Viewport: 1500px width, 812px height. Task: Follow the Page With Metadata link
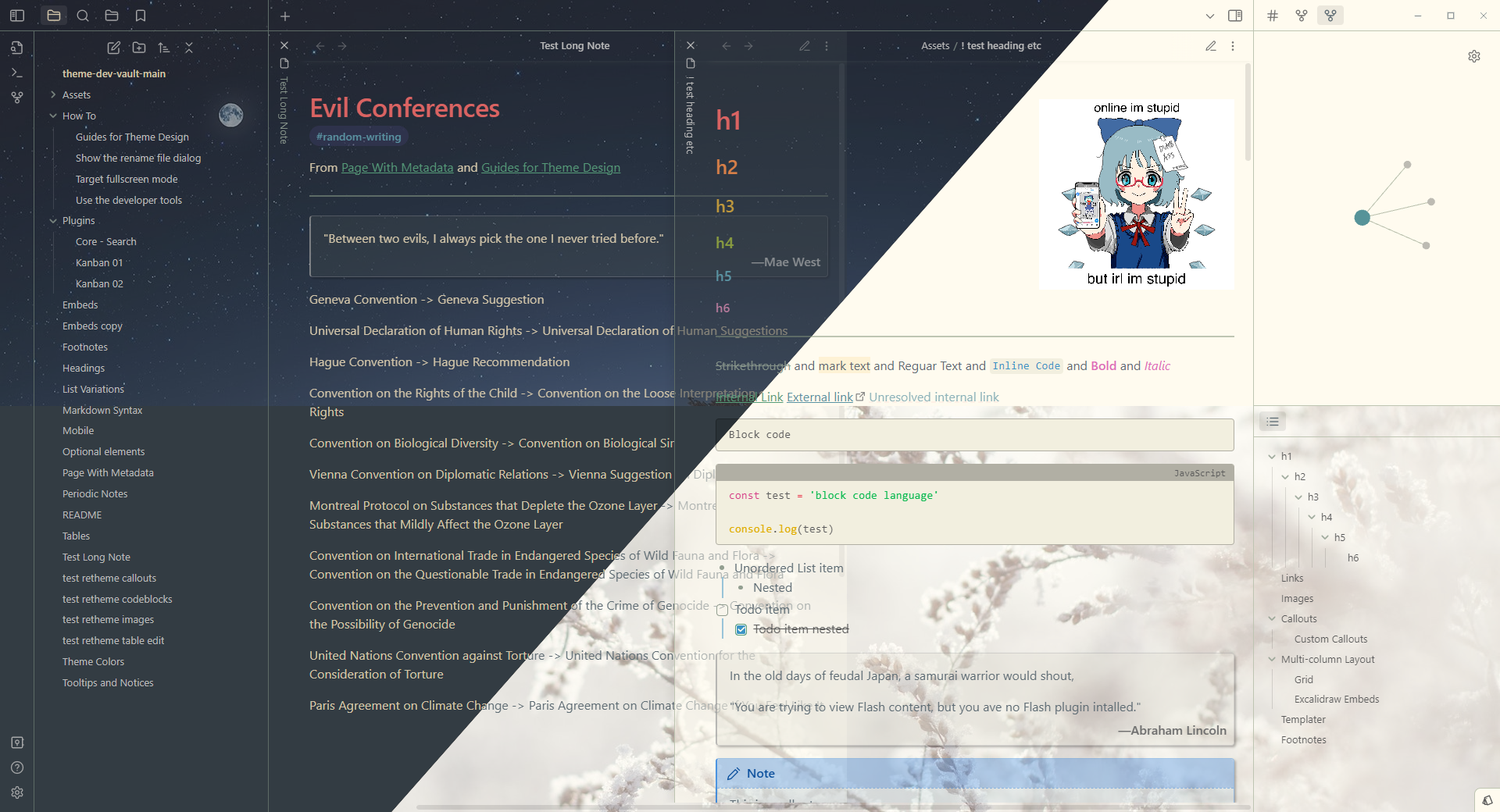click(x=397, y=168)
